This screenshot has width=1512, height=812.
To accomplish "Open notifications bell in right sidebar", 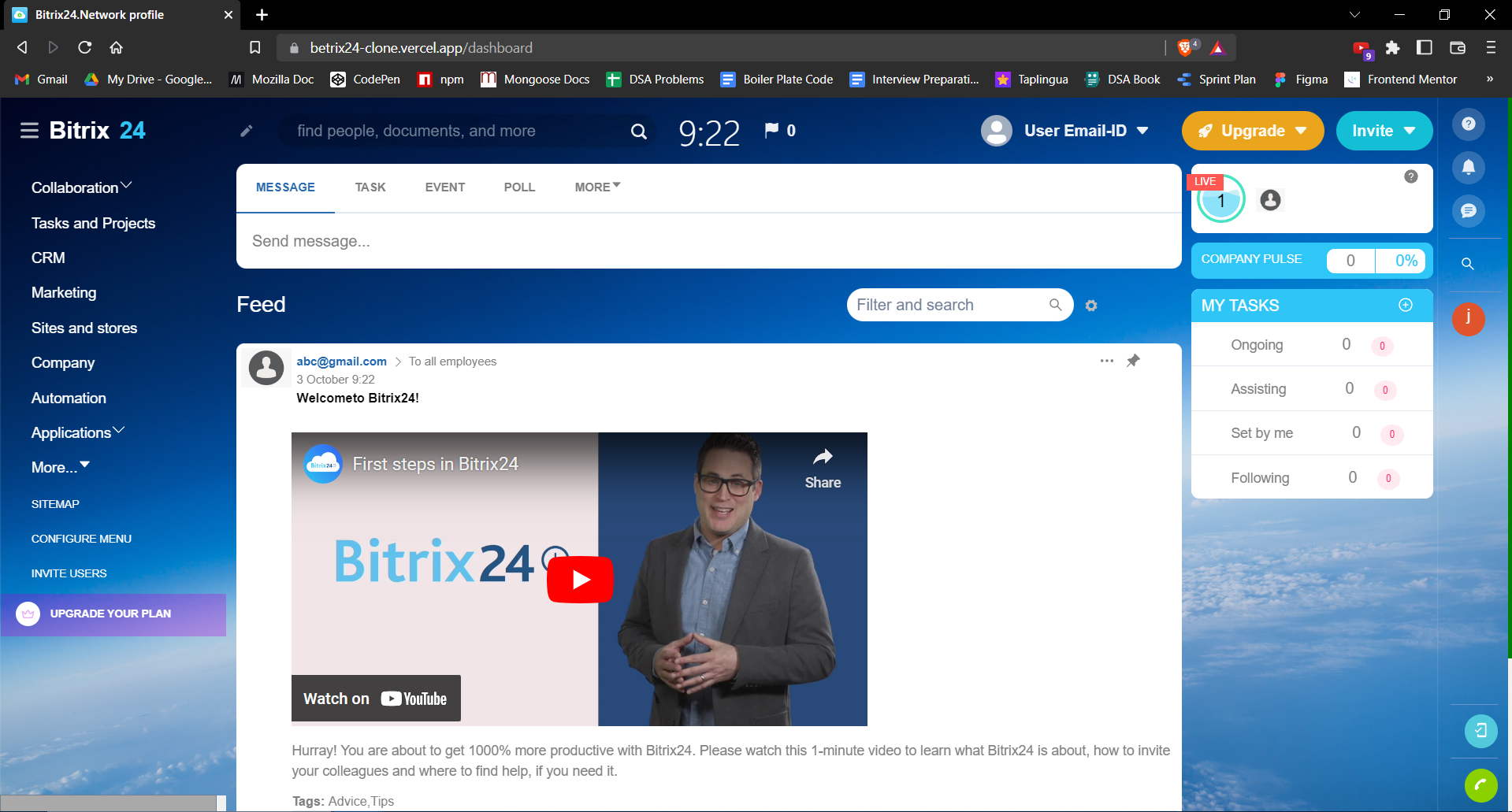I will point(1469,167).
